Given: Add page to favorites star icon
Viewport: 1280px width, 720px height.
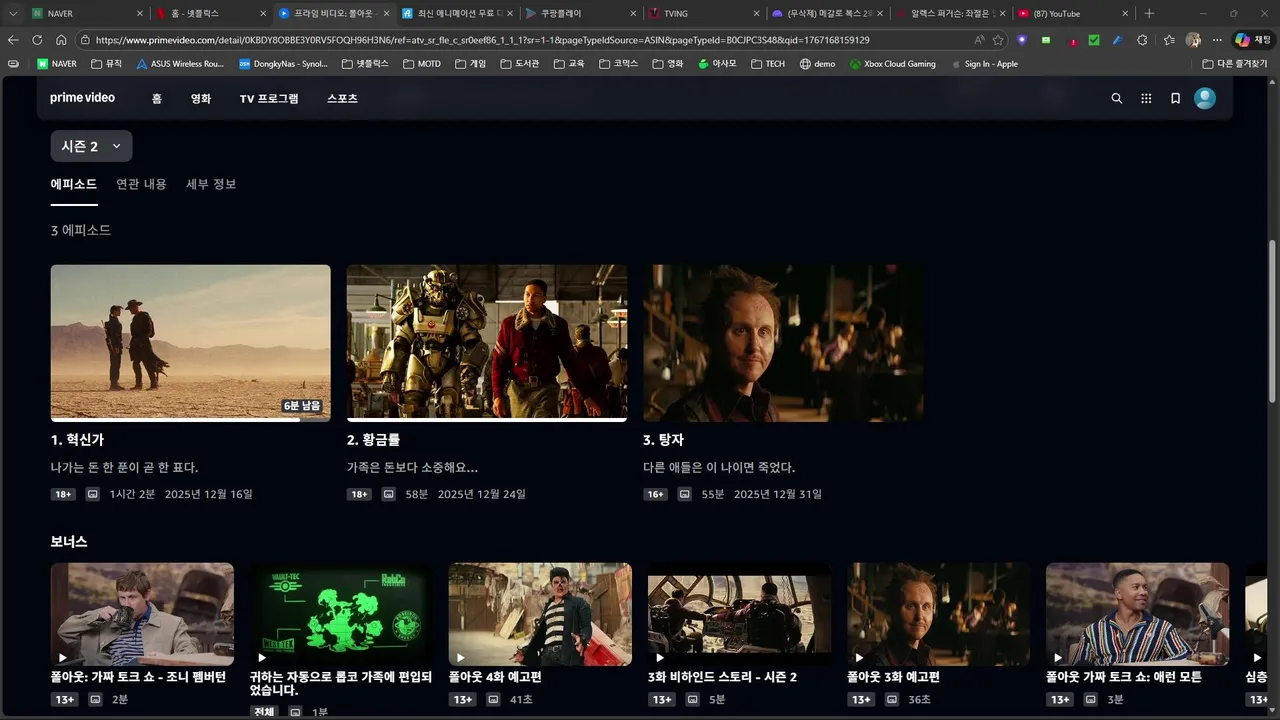Looking at the screenshot, I should tap(998, 40).
